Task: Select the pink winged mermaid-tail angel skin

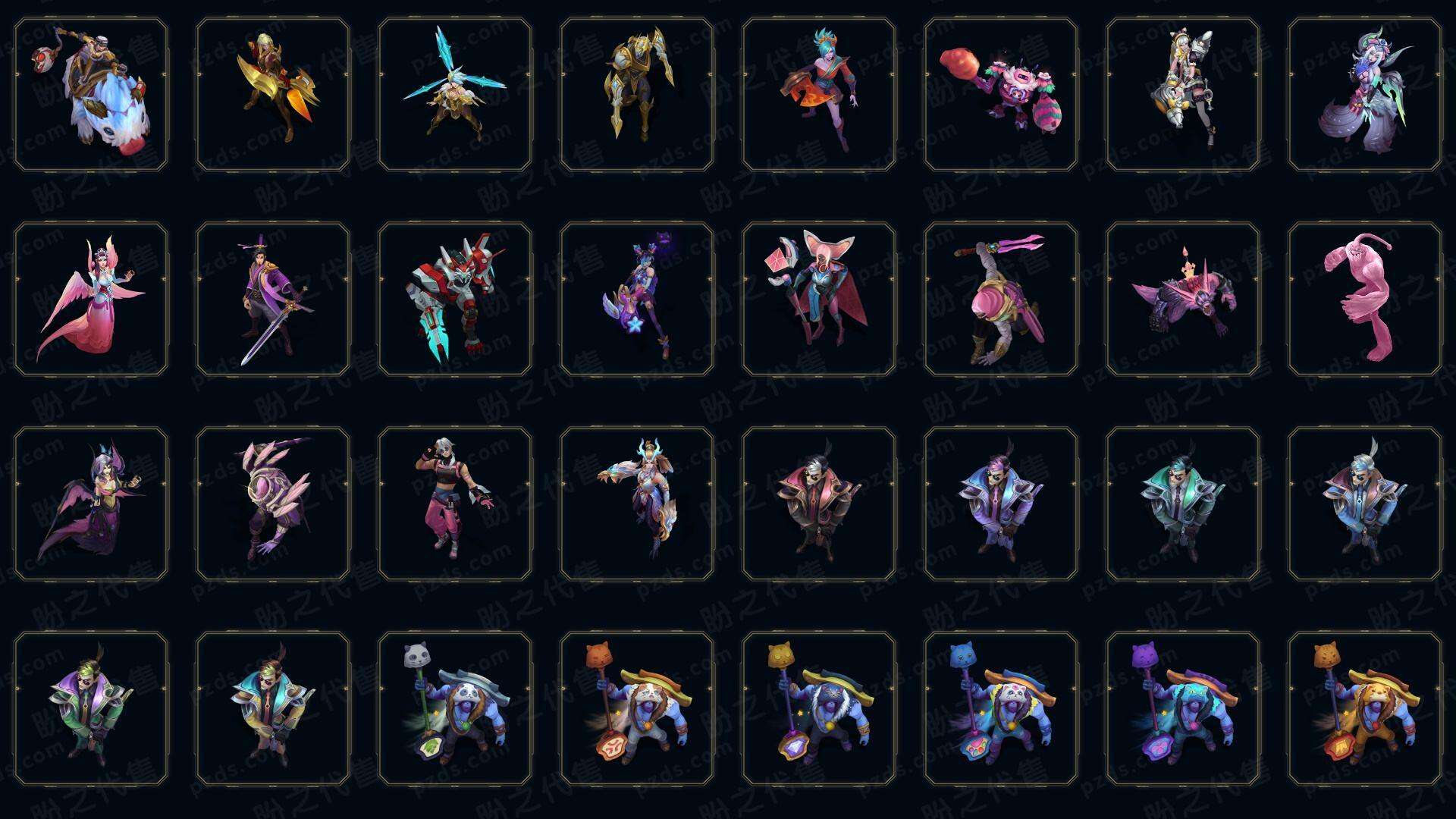Action: click(91, 299)
